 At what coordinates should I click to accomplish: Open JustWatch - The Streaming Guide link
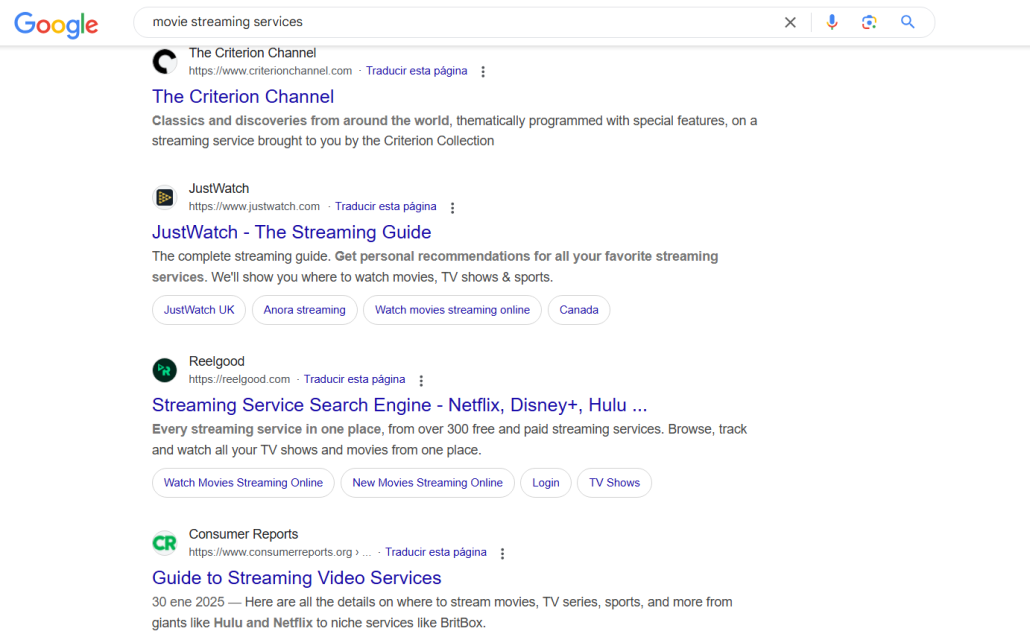[x=292, y=232]
